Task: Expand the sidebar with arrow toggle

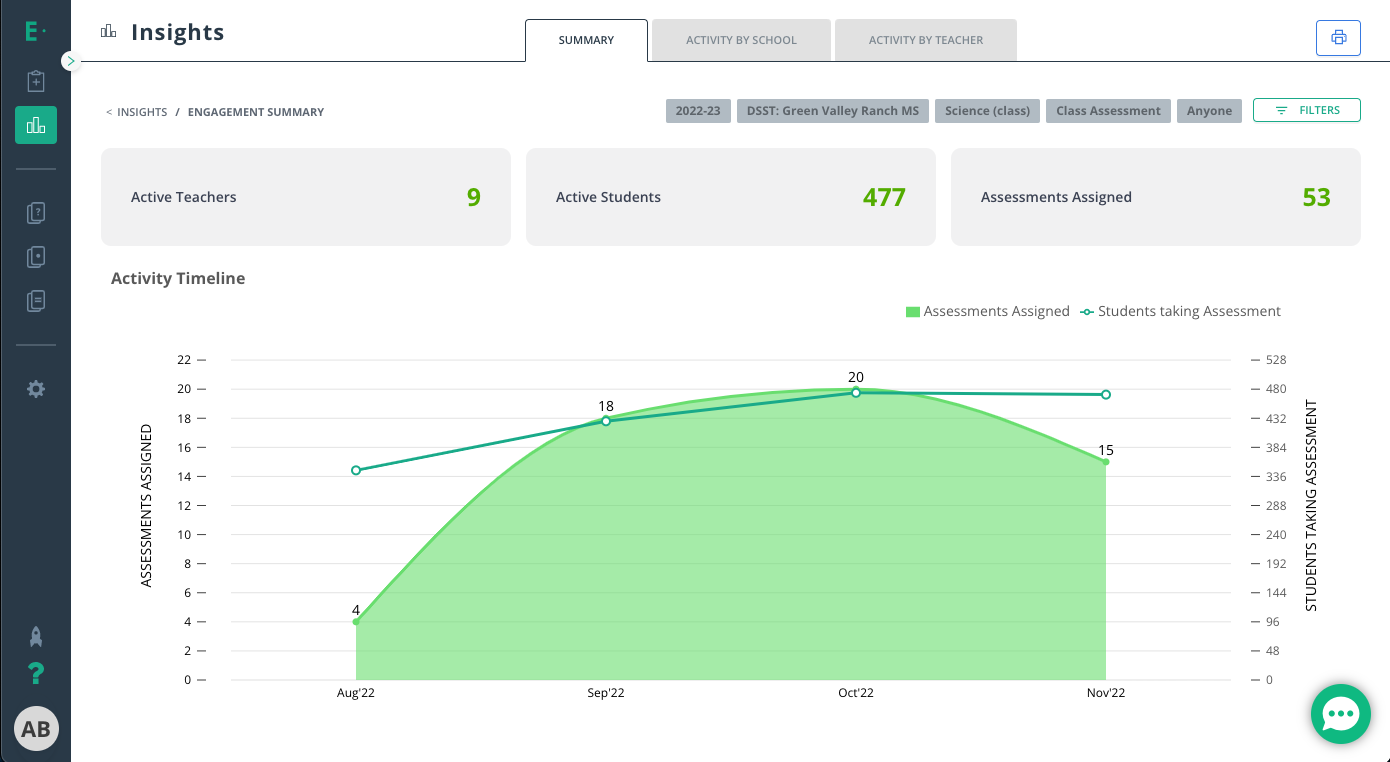Action: [70, 61]
